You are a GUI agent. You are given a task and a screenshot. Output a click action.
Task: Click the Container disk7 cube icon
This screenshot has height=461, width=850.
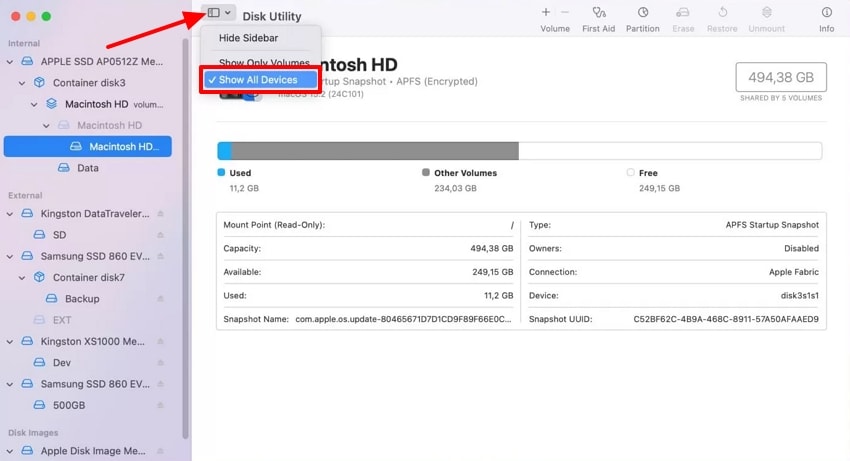[x=39, y=277]
